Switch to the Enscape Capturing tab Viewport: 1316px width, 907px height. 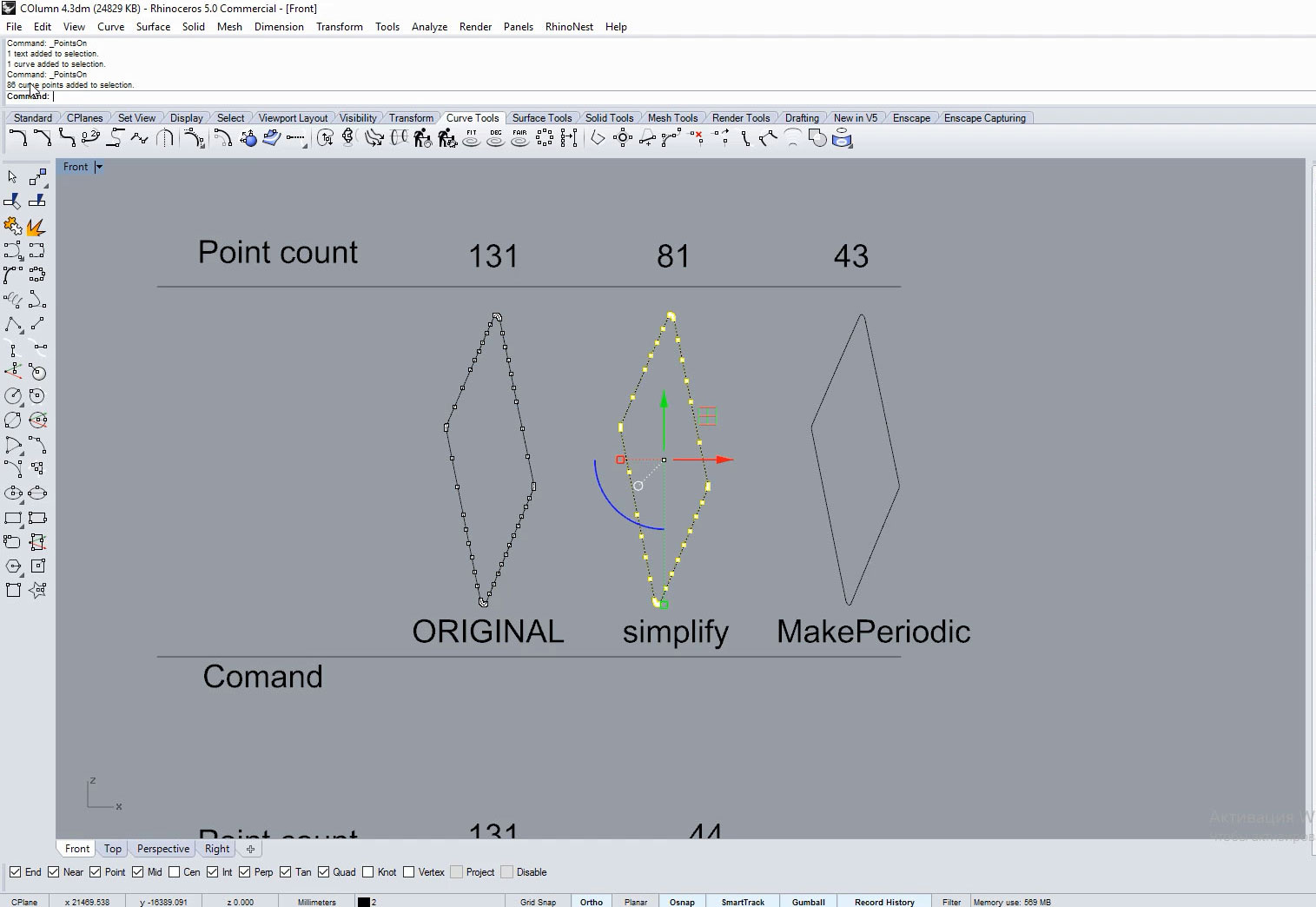(x=984, y=118)
